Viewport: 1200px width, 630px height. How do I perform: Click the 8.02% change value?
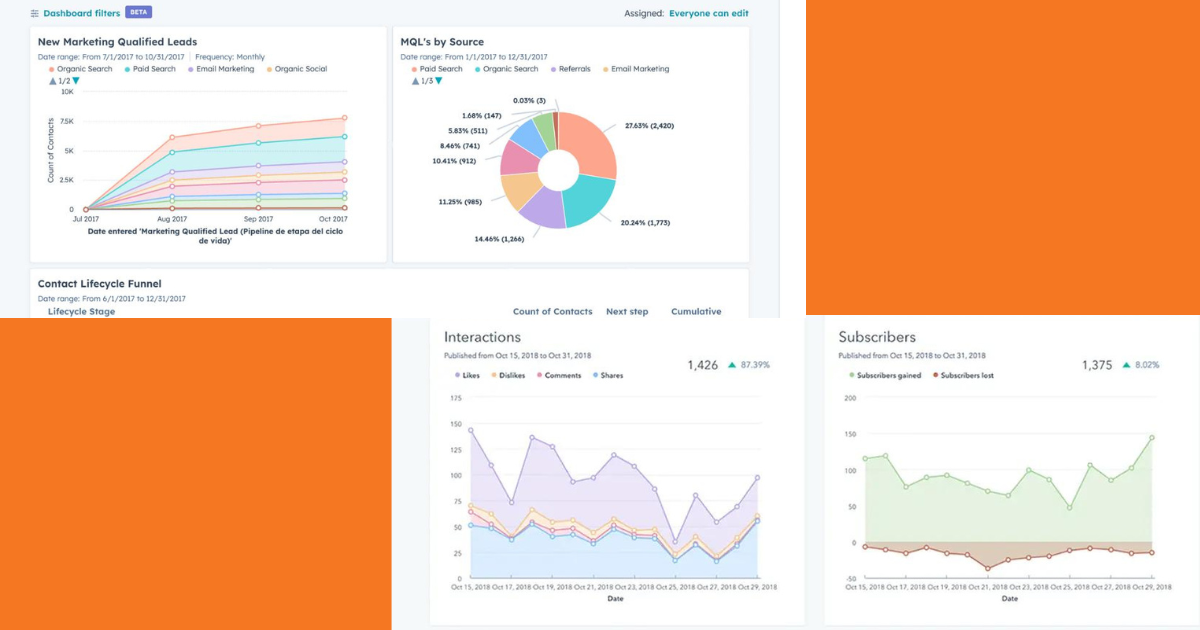[1147, 365]
